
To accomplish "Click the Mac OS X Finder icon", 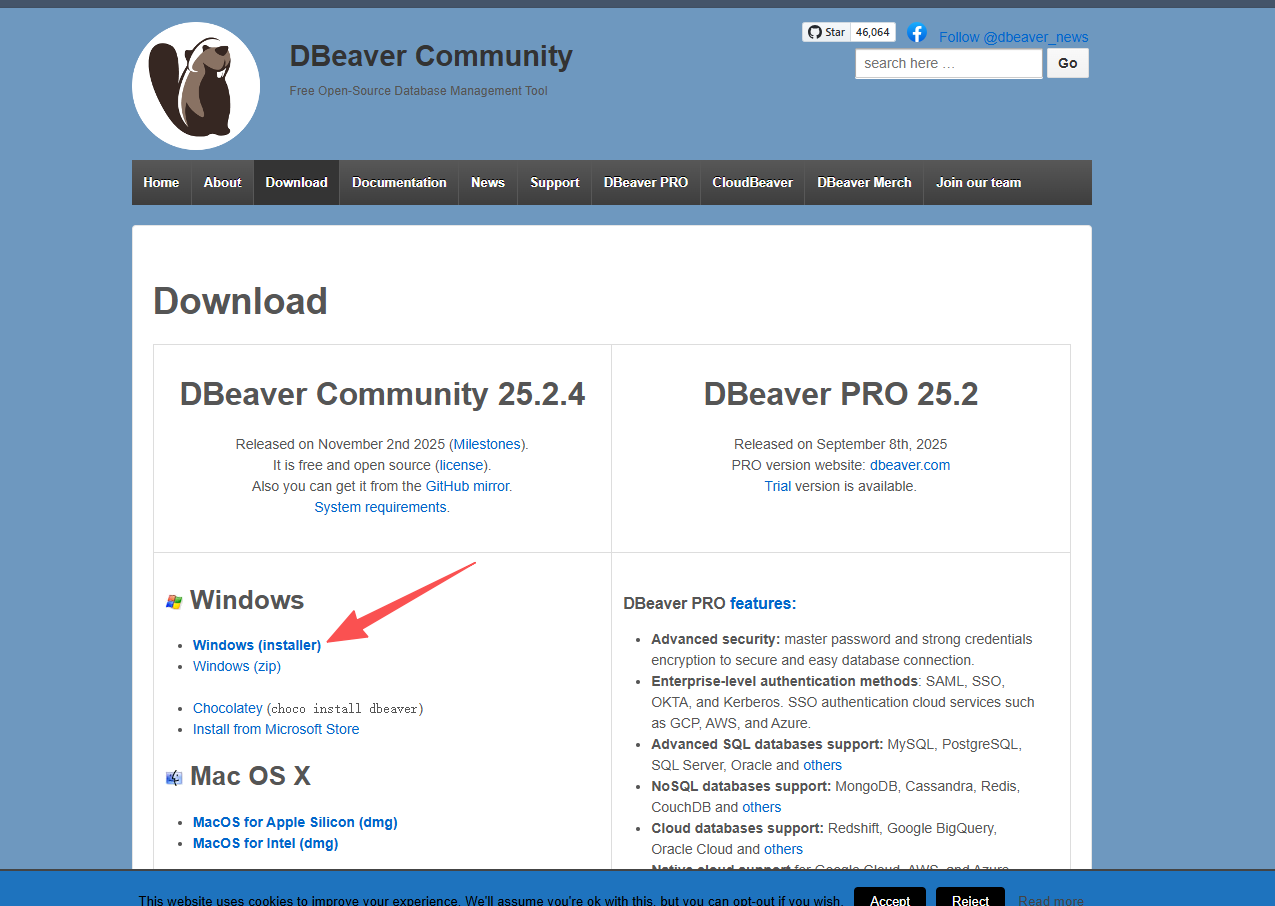I will coord(174,778).
